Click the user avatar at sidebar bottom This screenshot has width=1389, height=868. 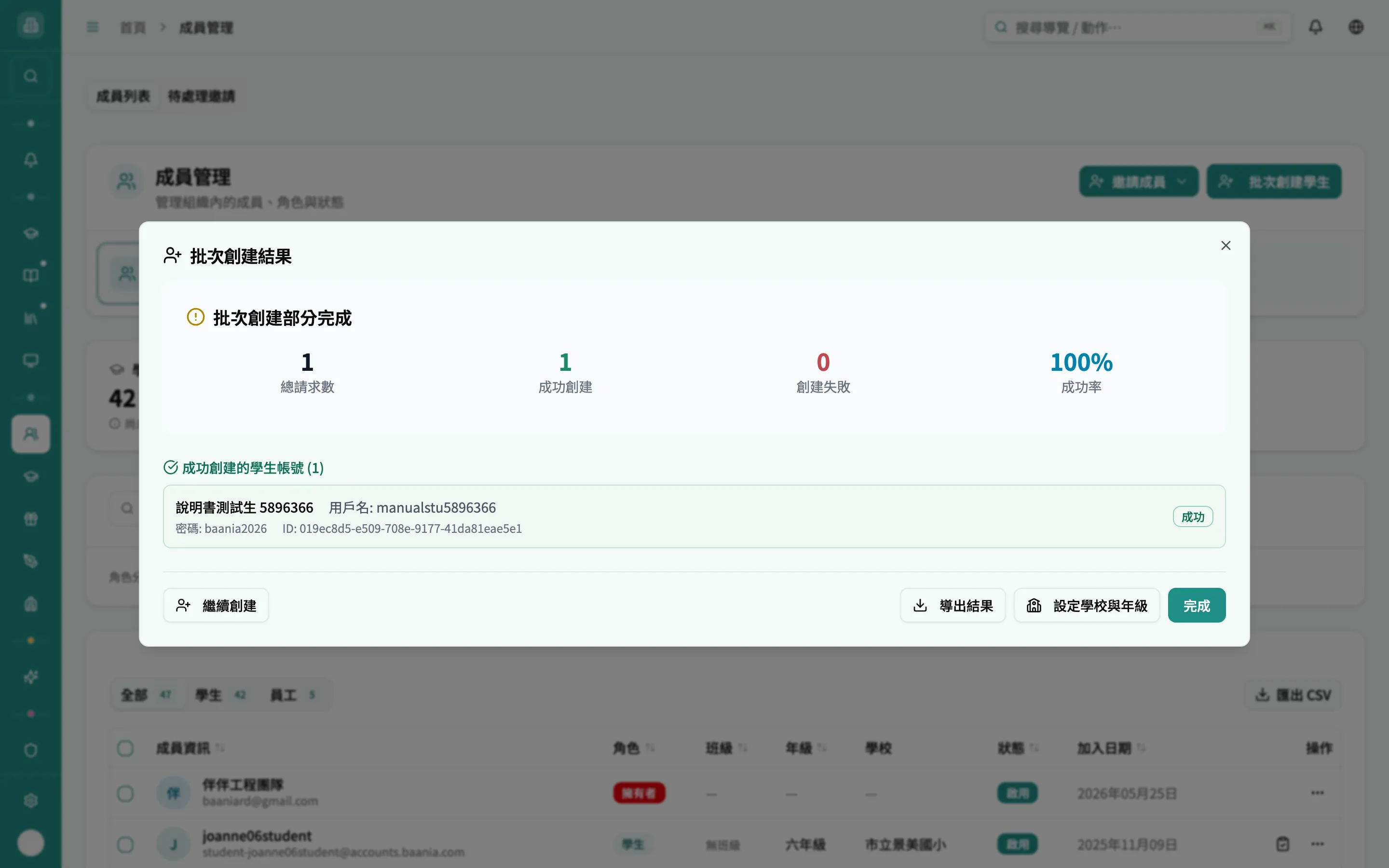pyautogui.click(x=30, y=843)
